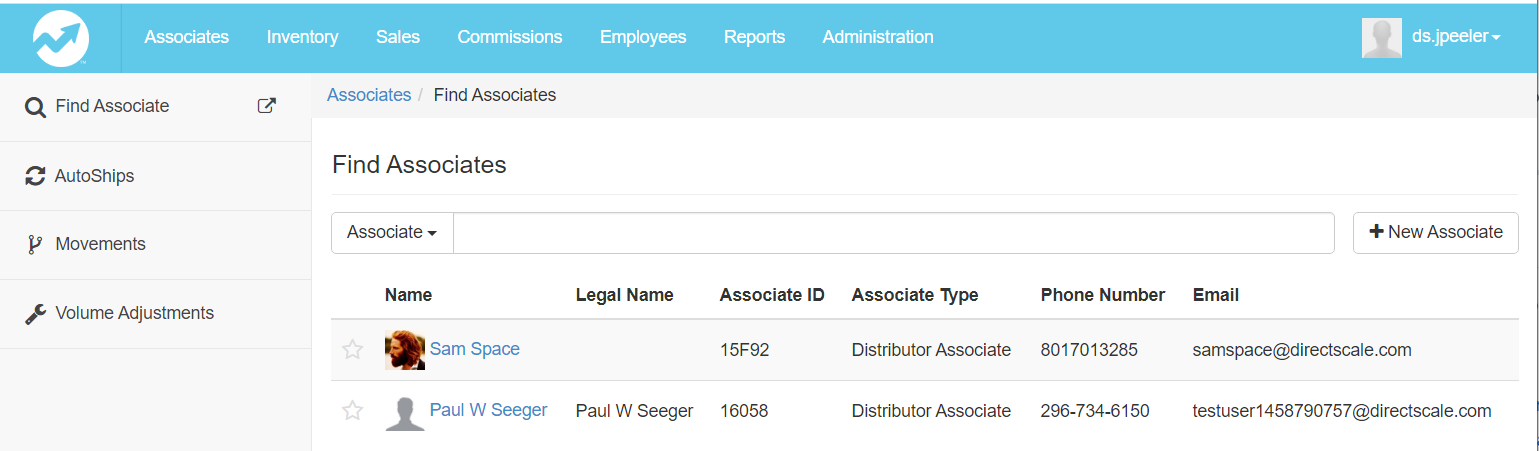Select the Reports menu item
Image resolution: width=1539 pixels, height=451 pixels.
click(754, 37)
